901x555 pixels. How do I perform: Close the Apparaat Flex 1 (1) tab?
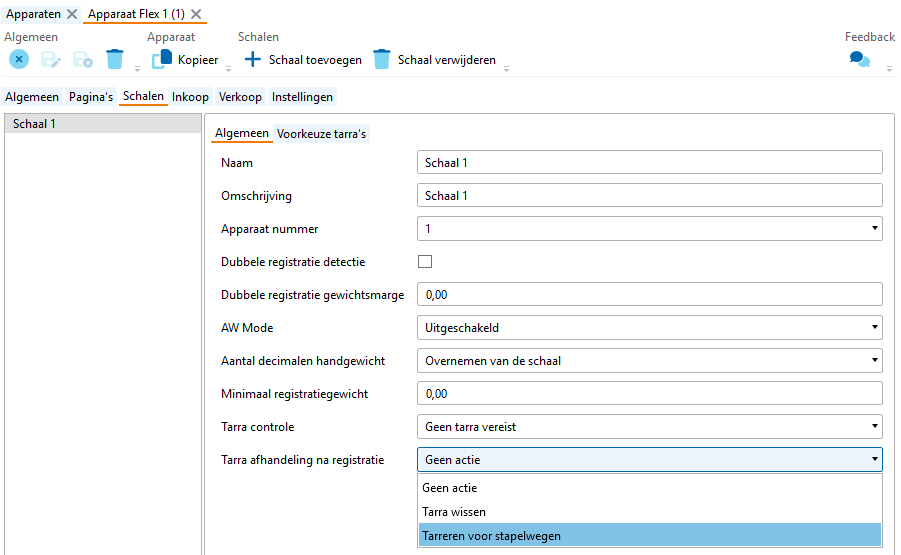[x=196, y=14]
